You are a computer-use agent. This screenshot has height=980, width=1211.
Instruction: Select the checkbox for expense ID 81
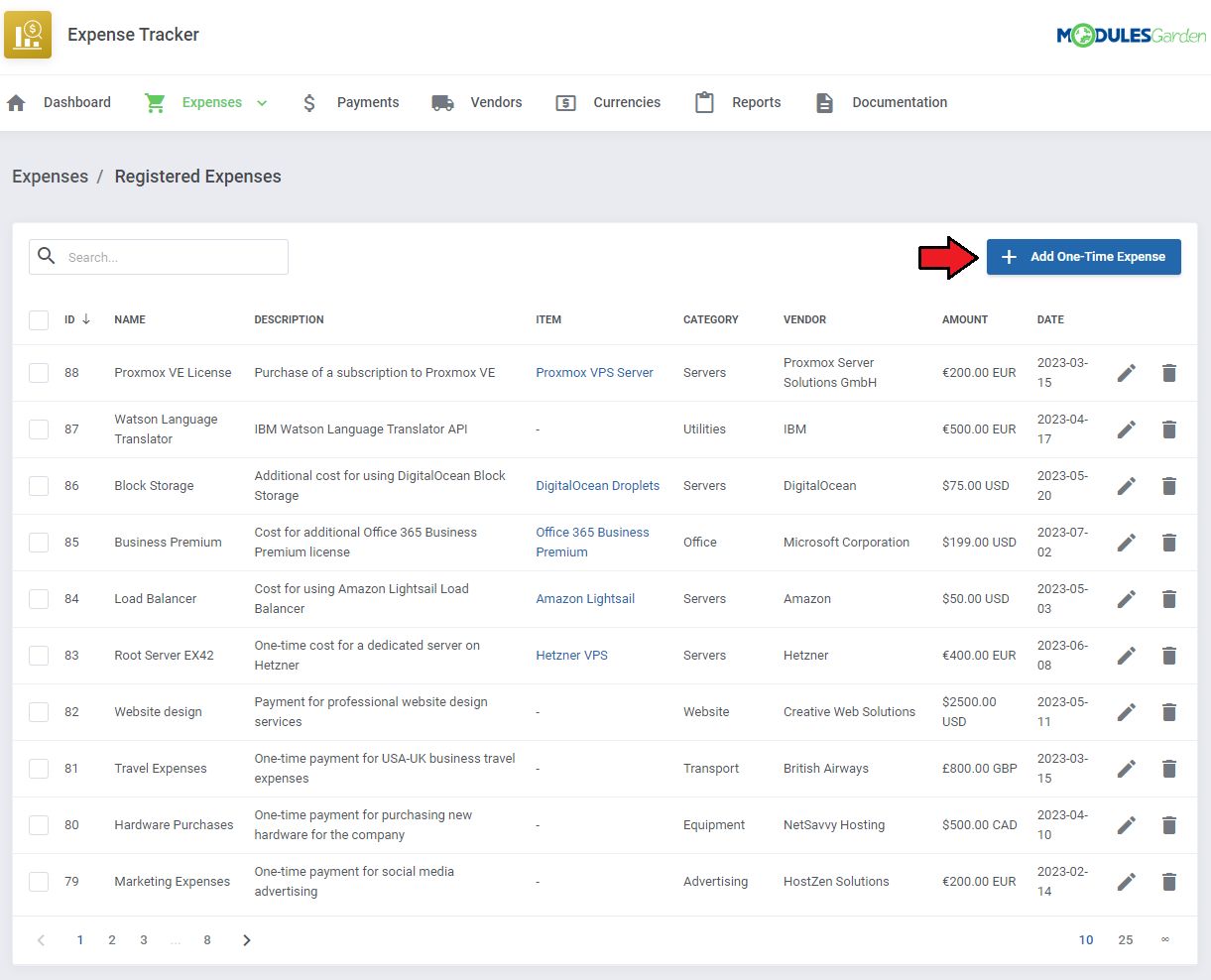[39, 769]
